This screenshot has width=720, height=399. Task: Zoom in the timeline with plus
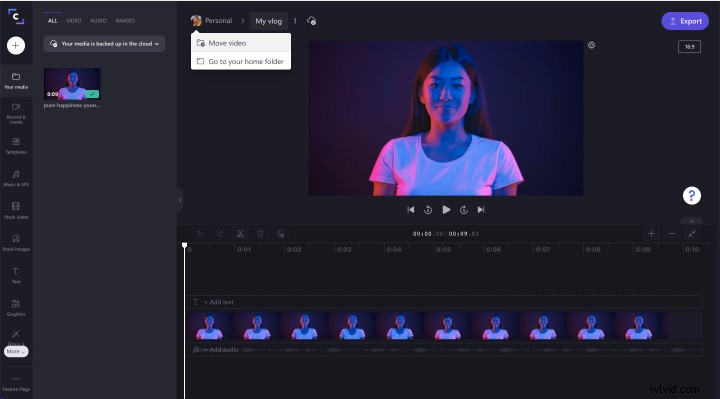point(651,234)
